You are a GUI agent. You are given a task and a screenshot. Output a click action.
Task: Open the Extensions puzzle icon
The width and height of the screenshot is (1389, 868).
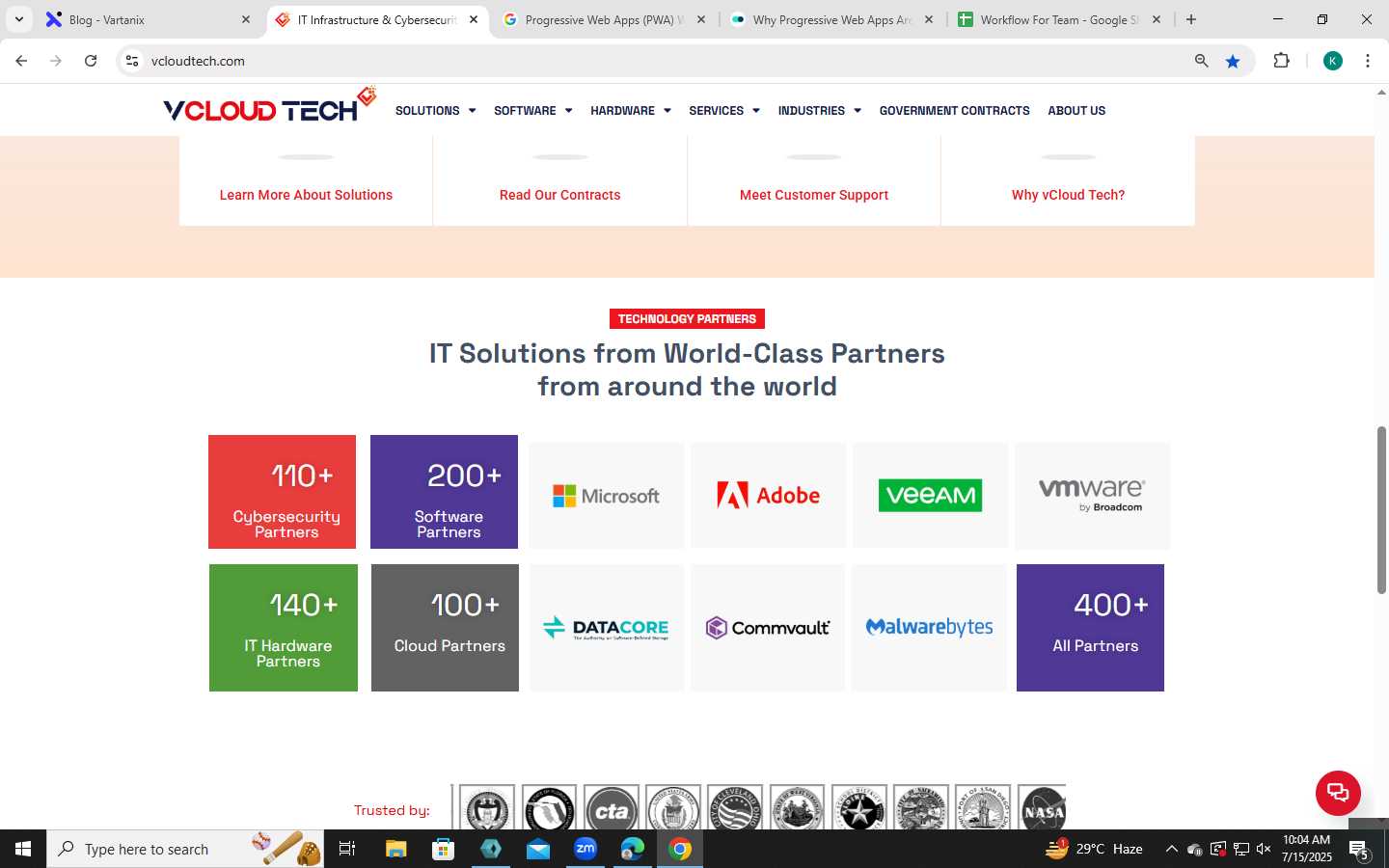[1281, 61]
